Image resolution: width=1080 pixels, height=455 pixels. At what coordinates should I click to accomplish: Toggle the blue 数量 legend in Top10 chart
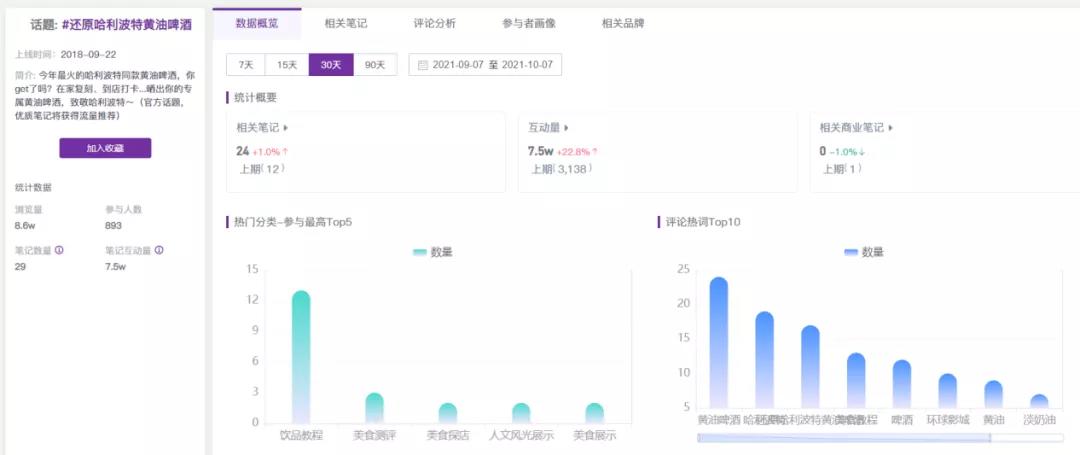pyautogui.click(x=864, y=253)
